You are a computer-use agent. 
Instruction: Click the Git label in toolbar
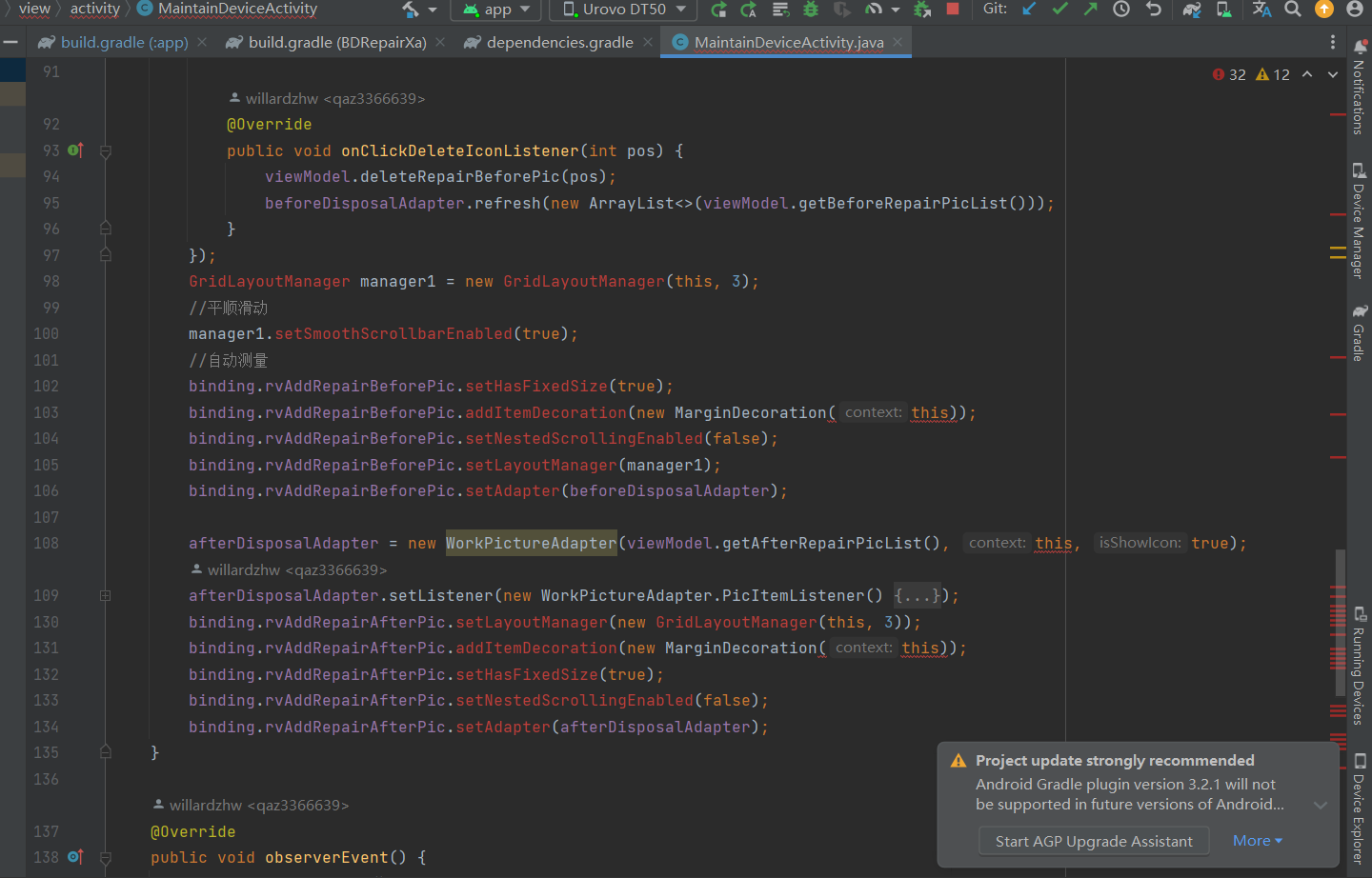click(995, 9)
